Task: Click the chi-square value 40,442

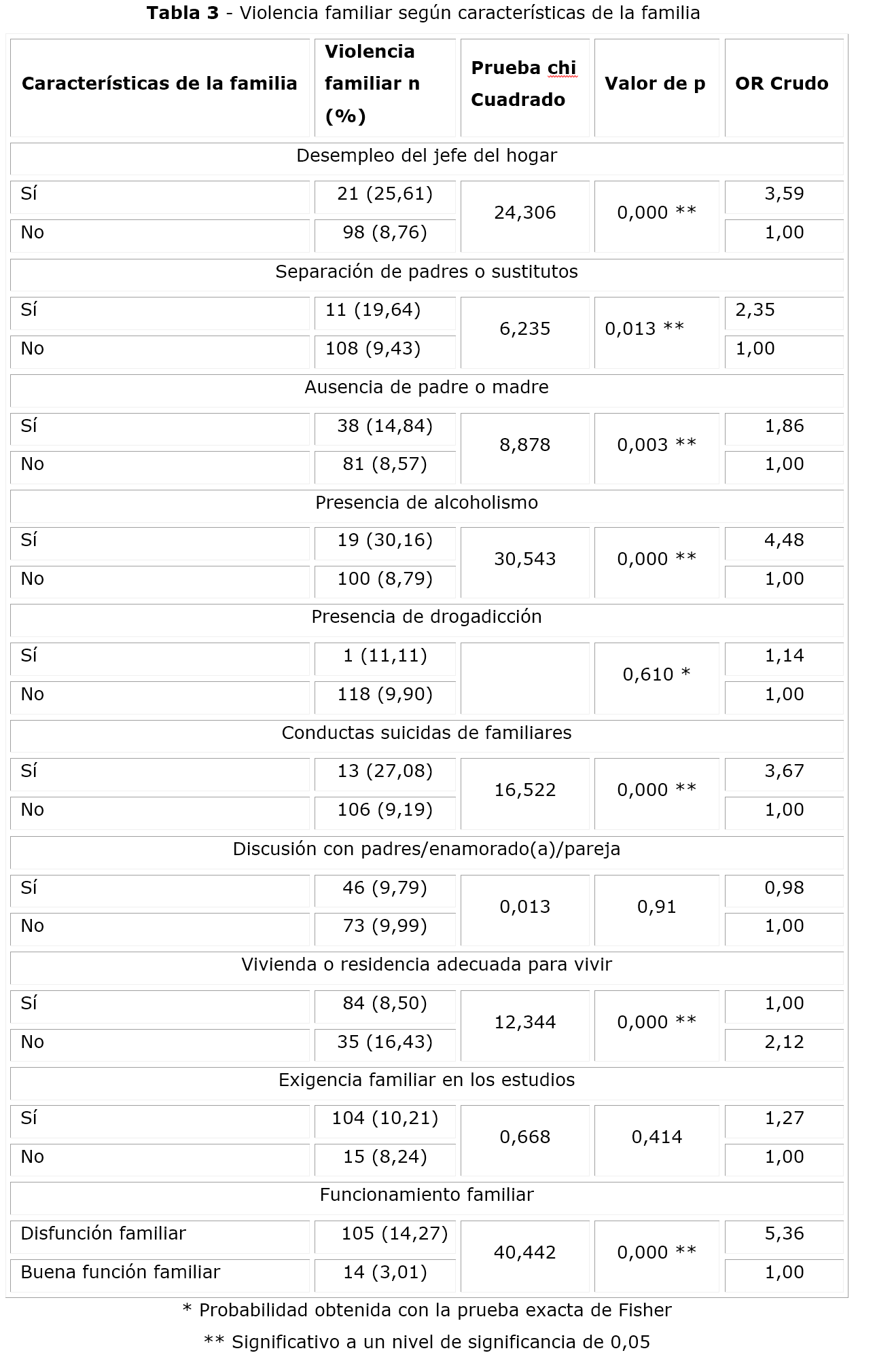Action: (525, 1253)
